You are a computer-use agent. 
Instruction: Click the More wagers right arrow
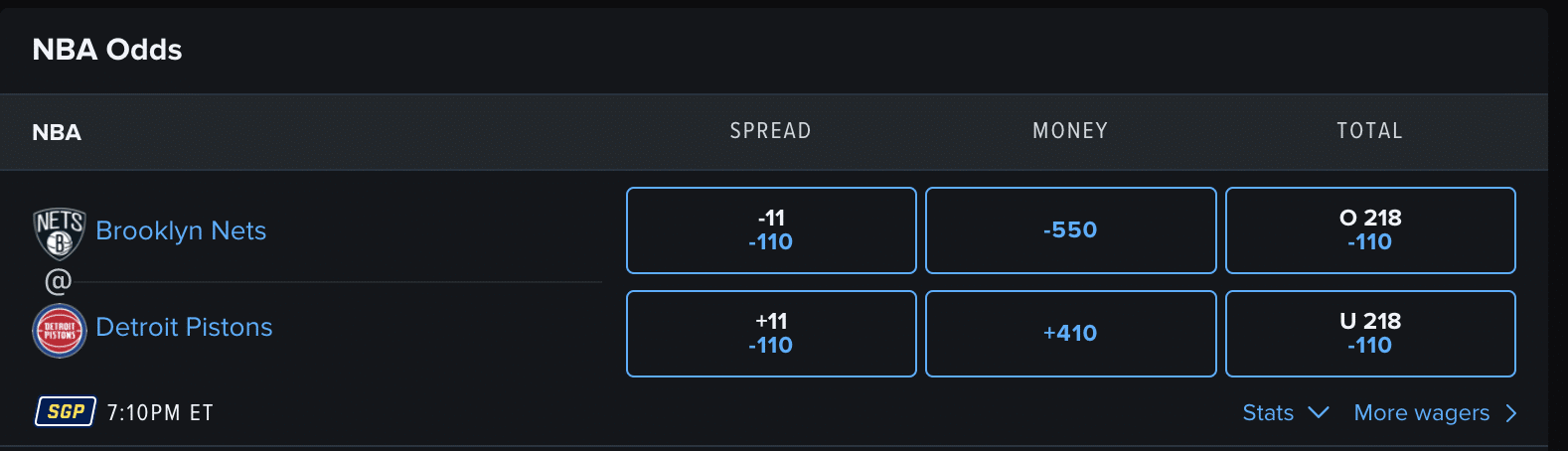click(1511, 413)
